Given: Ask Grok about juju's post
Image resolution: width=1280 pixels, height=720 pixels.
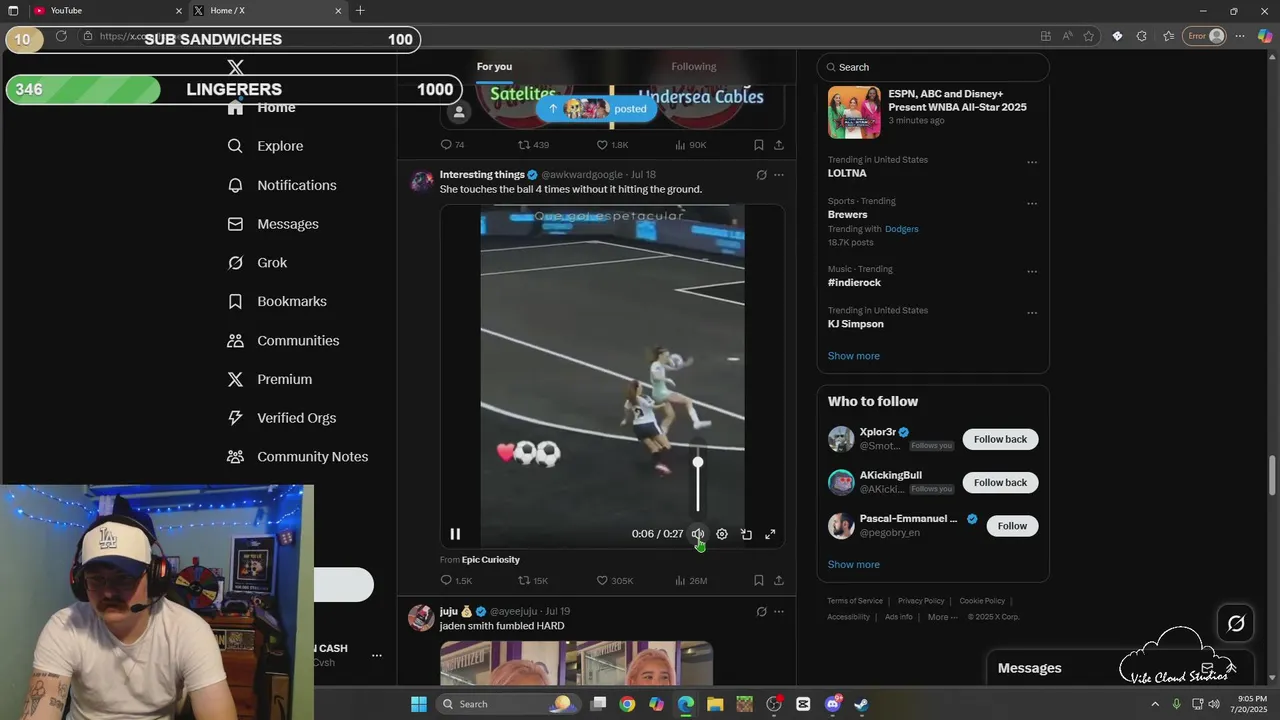Looking at the screenshot, I should coord(761,612).
